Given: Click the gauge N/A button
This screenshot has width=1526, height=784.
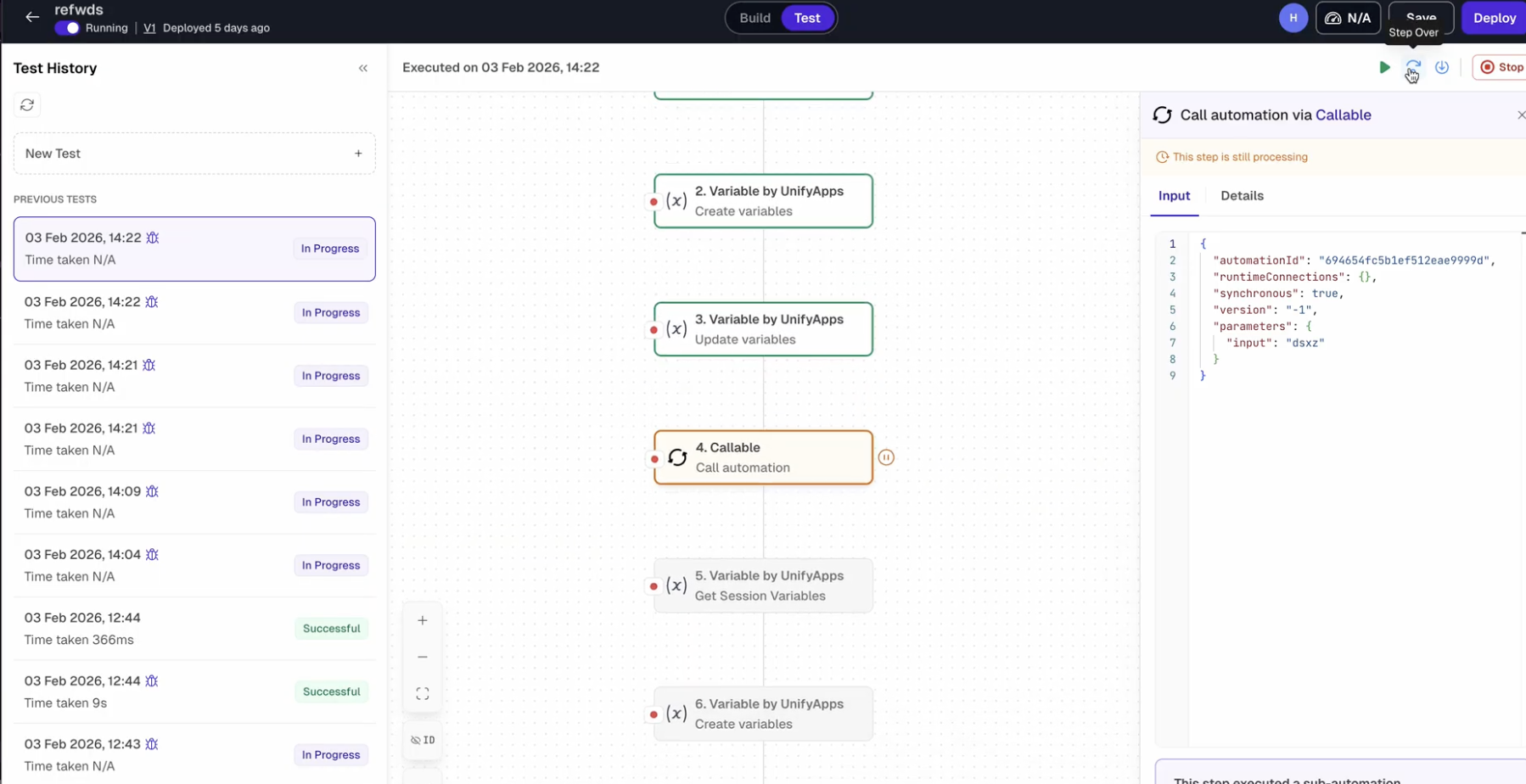Looking at the screenshot, I should pyautogui.click(x=1348, y=18).
